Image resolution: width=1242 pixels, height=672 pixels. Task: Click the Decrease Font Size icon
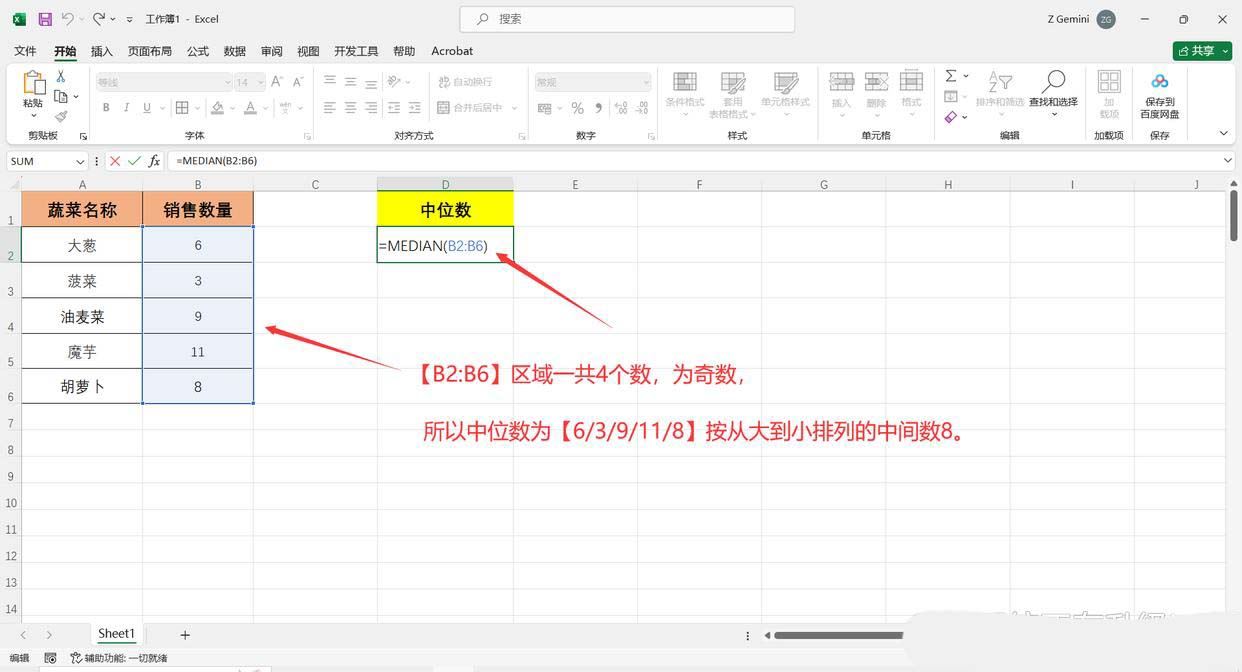click(297, 82)
